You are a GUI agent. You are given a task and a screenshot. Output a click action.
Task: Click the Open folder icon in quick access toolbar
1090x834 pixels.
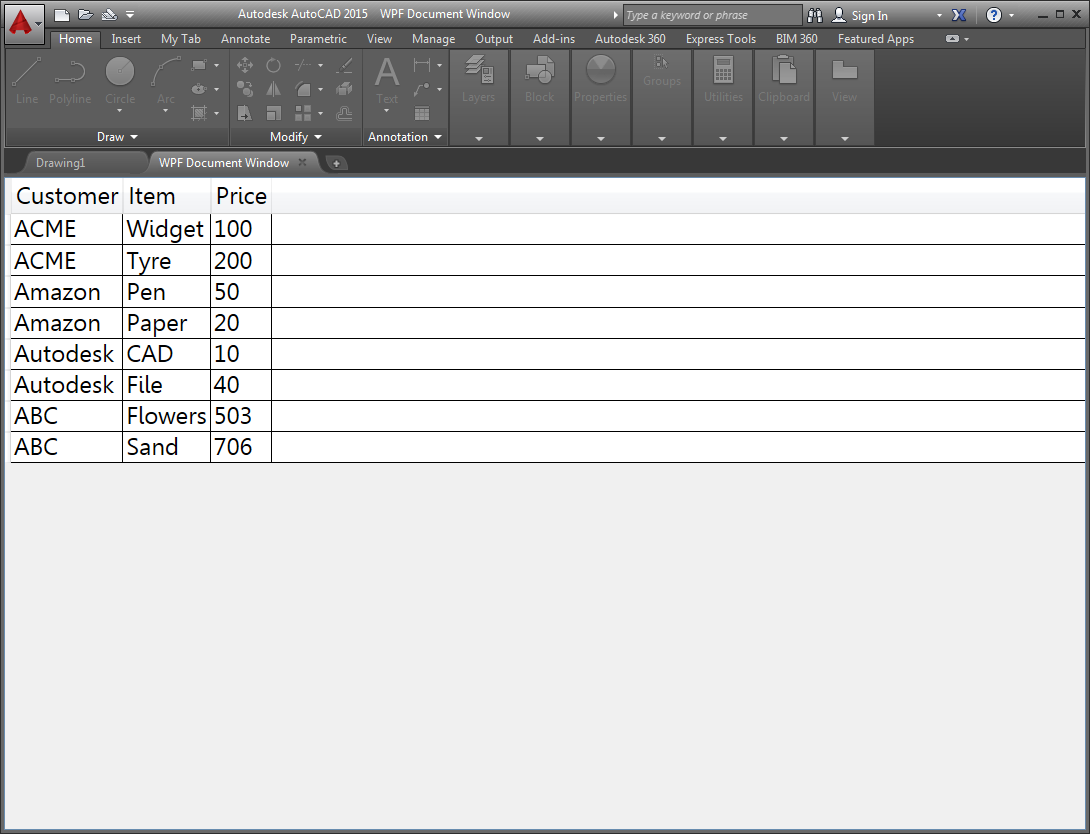point(85,15)
